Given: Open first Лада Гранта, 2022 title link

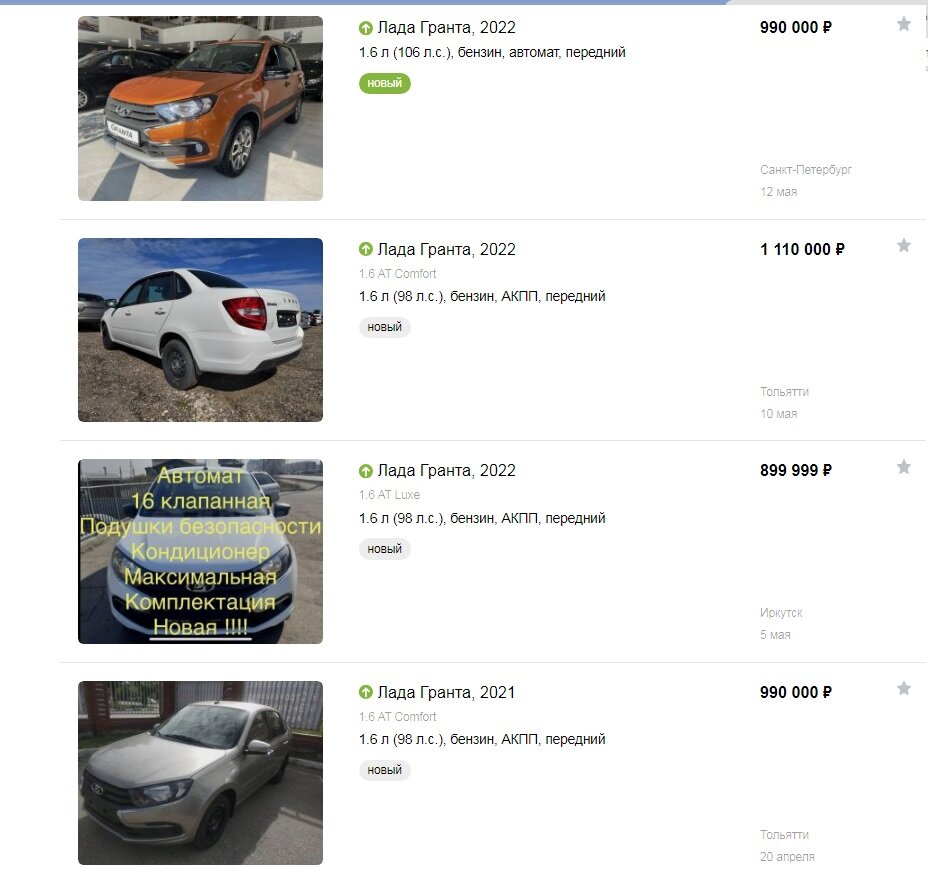Looking at the screenshot, I should [446, 27].
